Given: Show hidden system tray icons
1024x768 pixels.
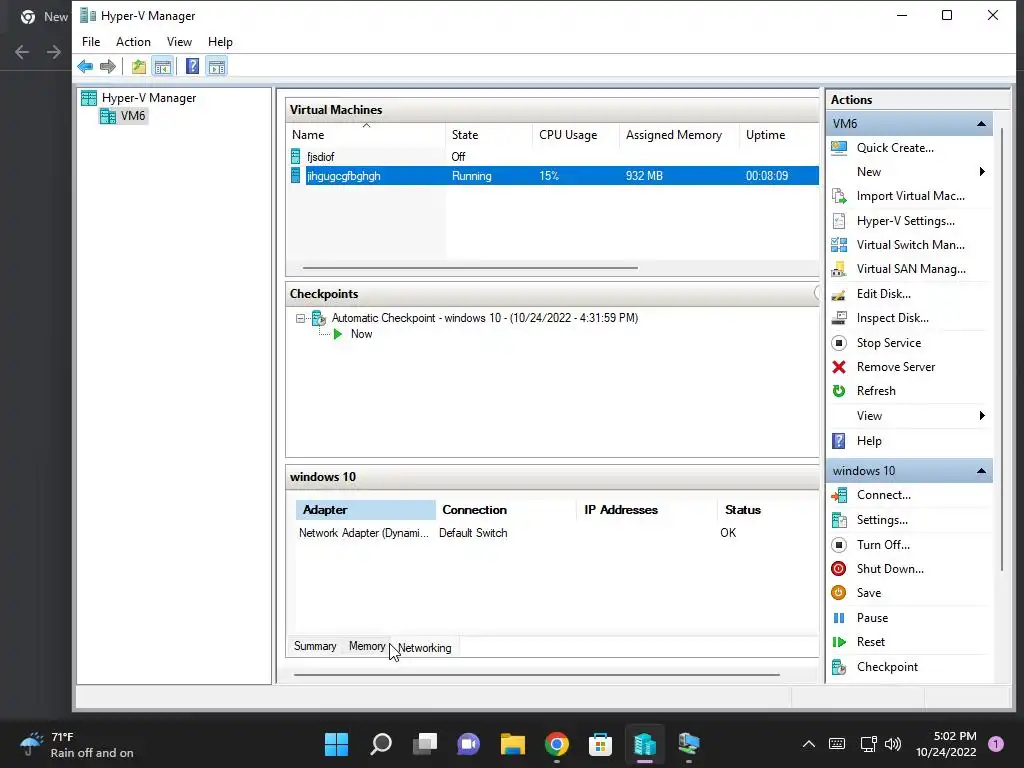Looking at the screenshot, I should tap(808, 744).
